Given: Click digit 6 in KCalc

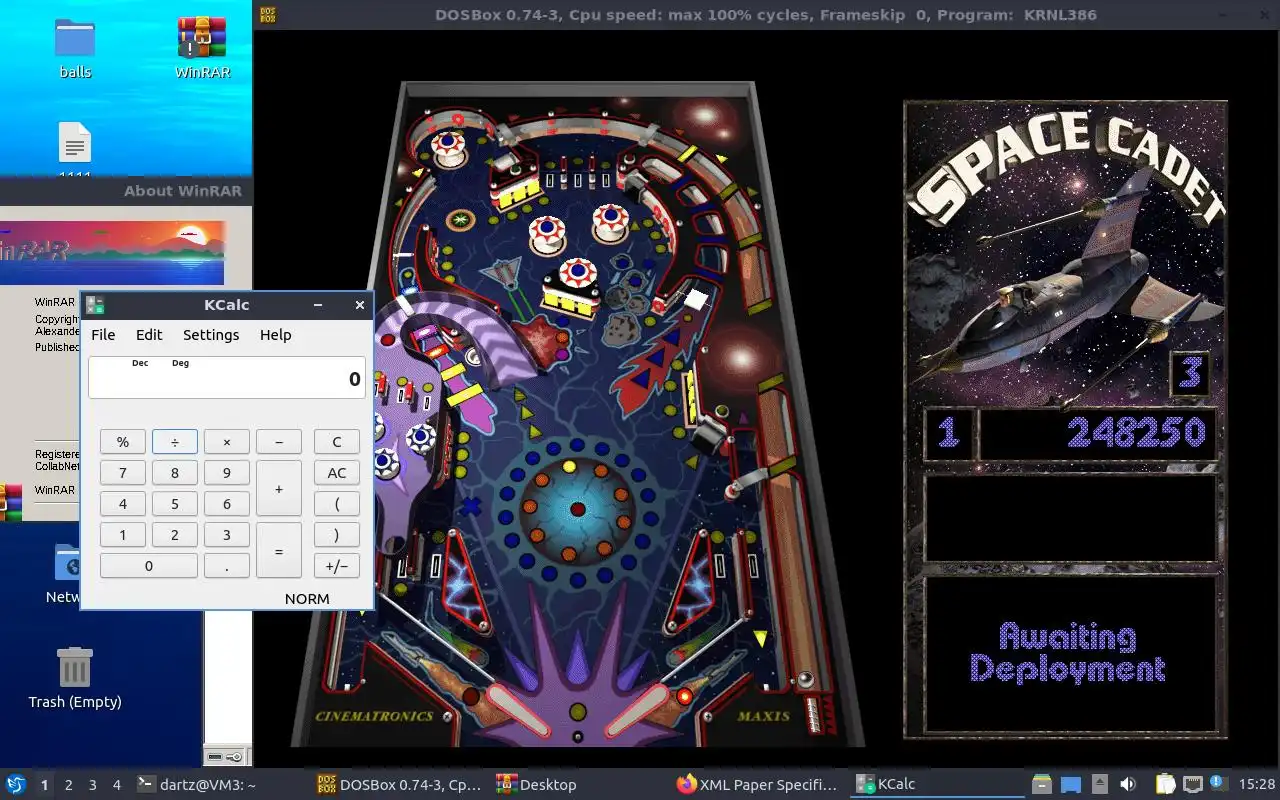Looking at the screenshot, I should pyautogui.click(x=227, y=503).
